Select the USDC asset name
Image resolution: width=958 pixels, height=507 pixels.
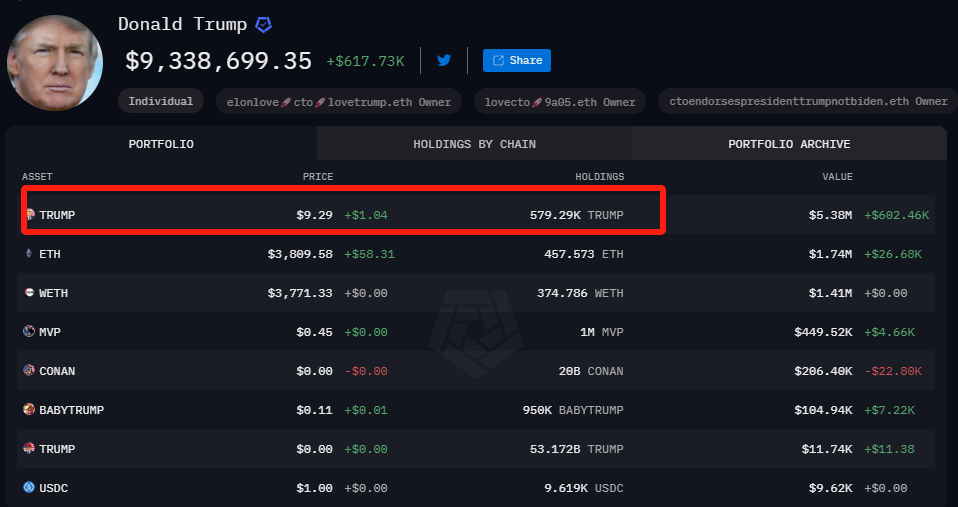pos(54,488)
